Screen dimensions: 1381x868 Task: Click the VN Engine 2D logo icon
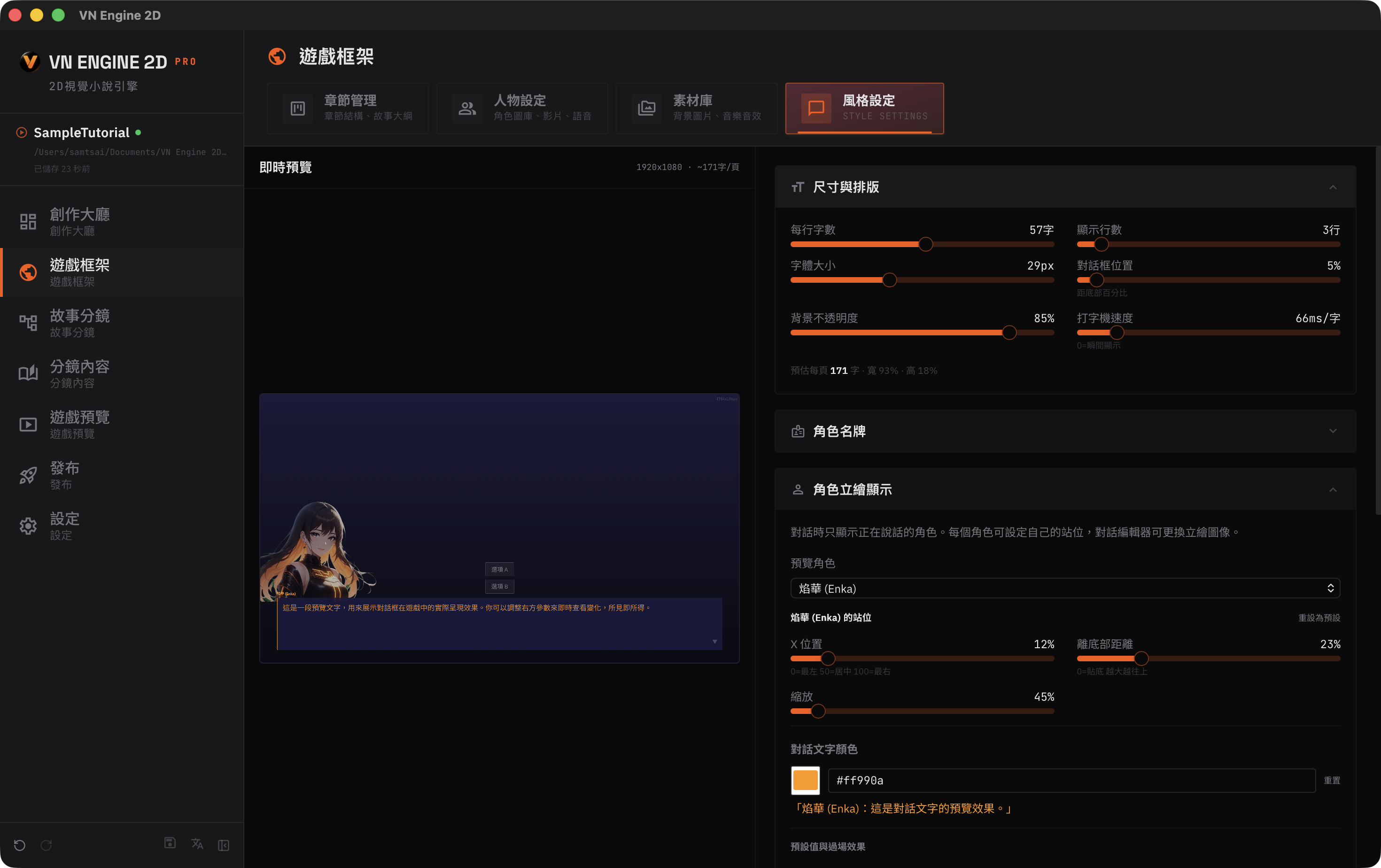[30, 62]
